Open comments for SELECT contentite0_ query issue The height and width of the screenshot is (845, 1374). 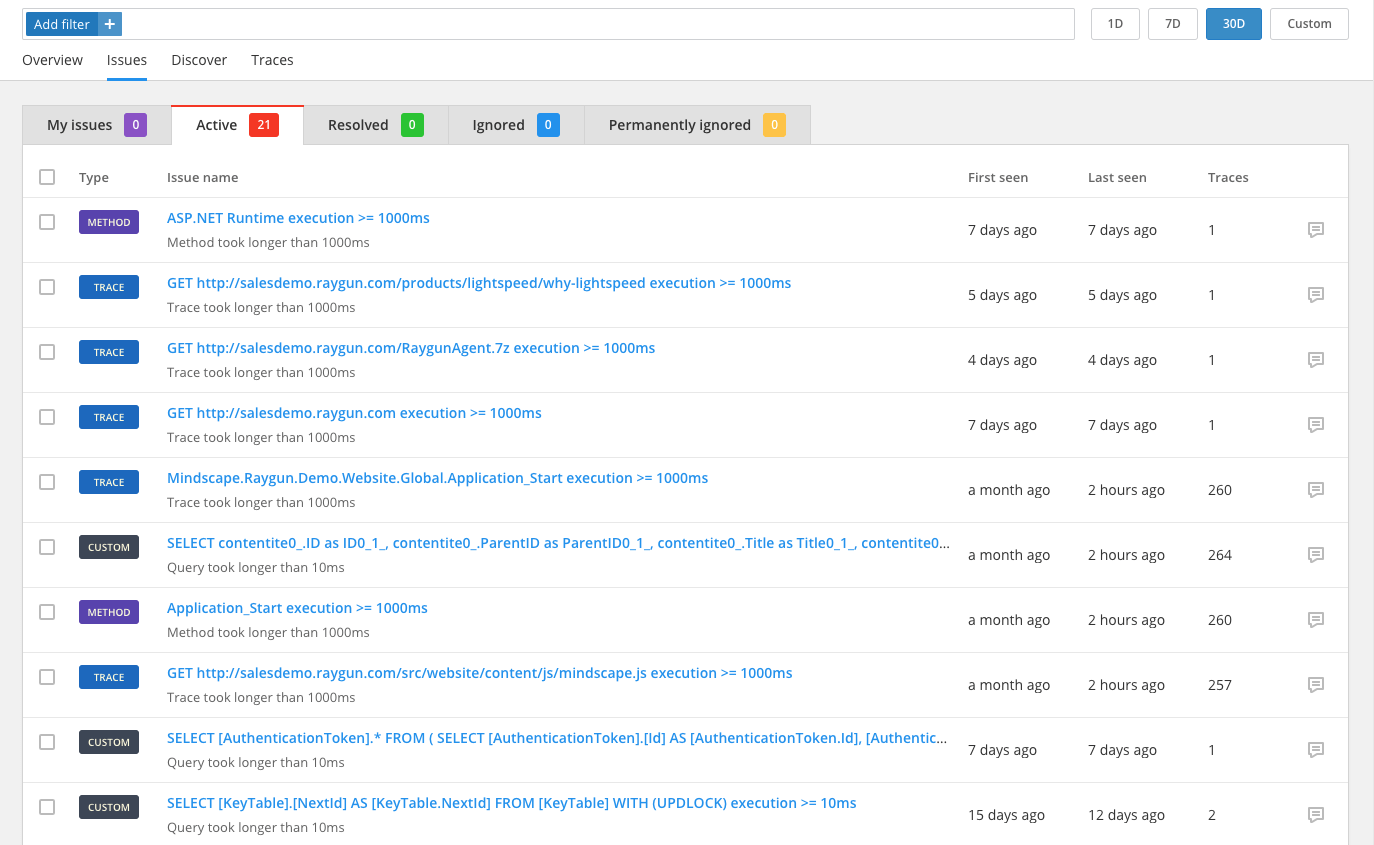tap(1316, 555)
